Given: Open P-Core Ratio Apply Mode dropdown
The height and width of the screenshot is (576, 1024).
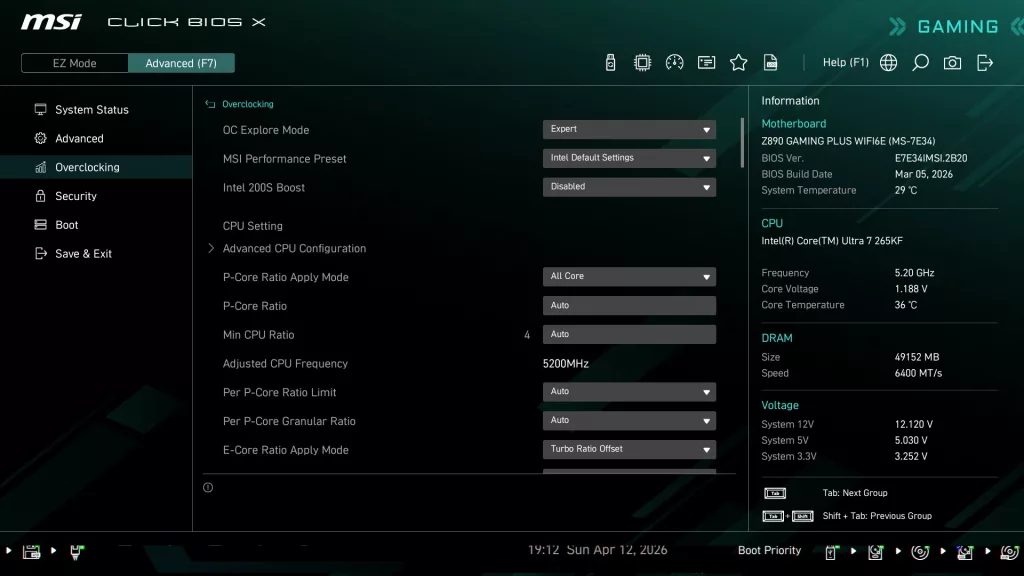Looking at the screenshot, I should click(629, 276).
